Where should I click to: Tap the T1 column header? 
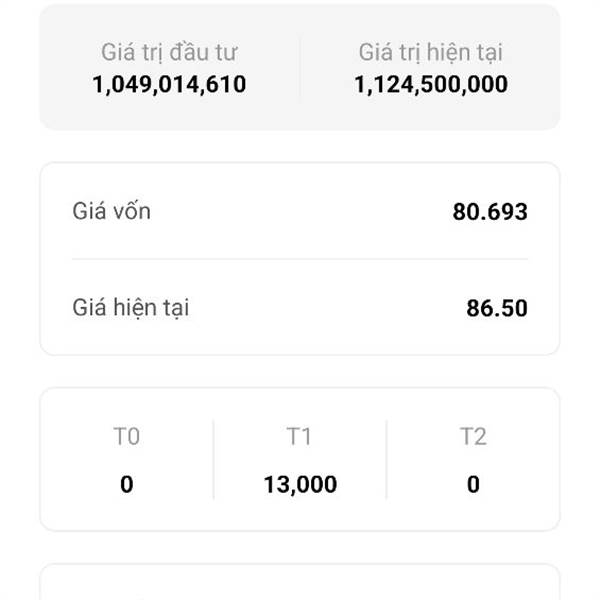pyautogui.click(x=299, y=436)
